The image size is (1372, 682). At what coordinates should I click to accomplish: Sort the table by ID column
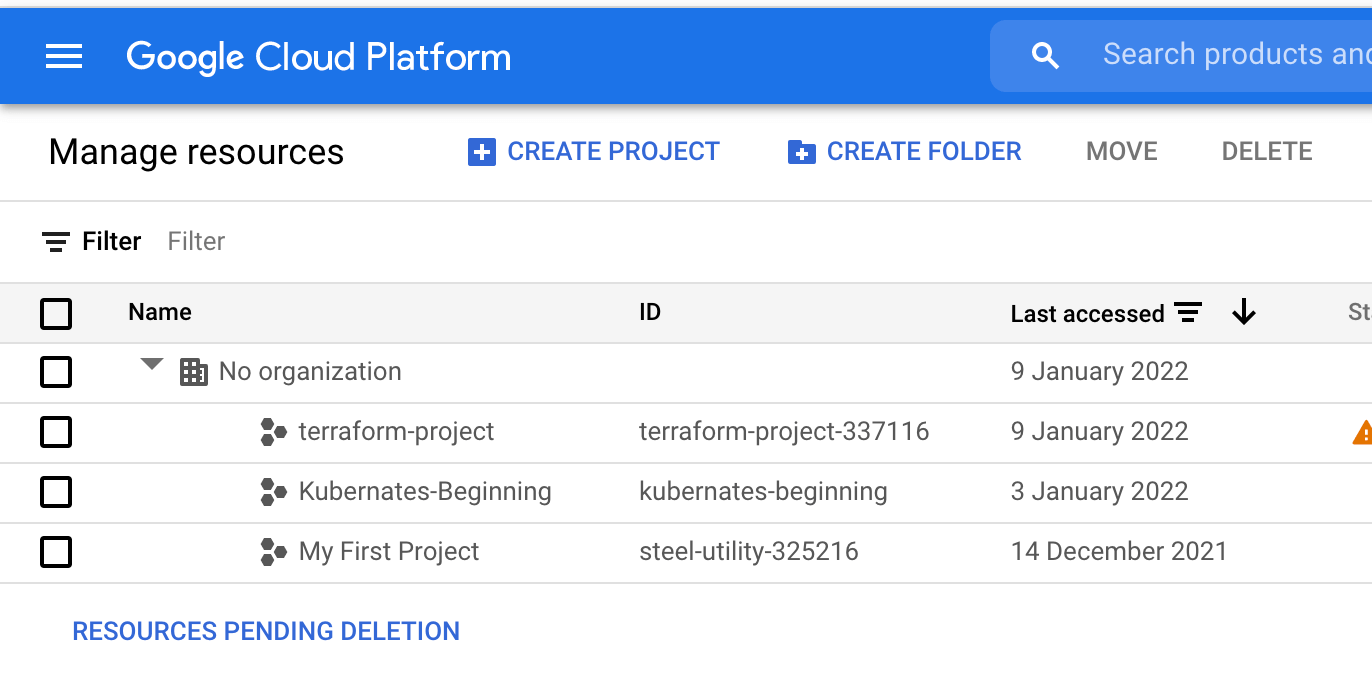(x=650, y=312)
